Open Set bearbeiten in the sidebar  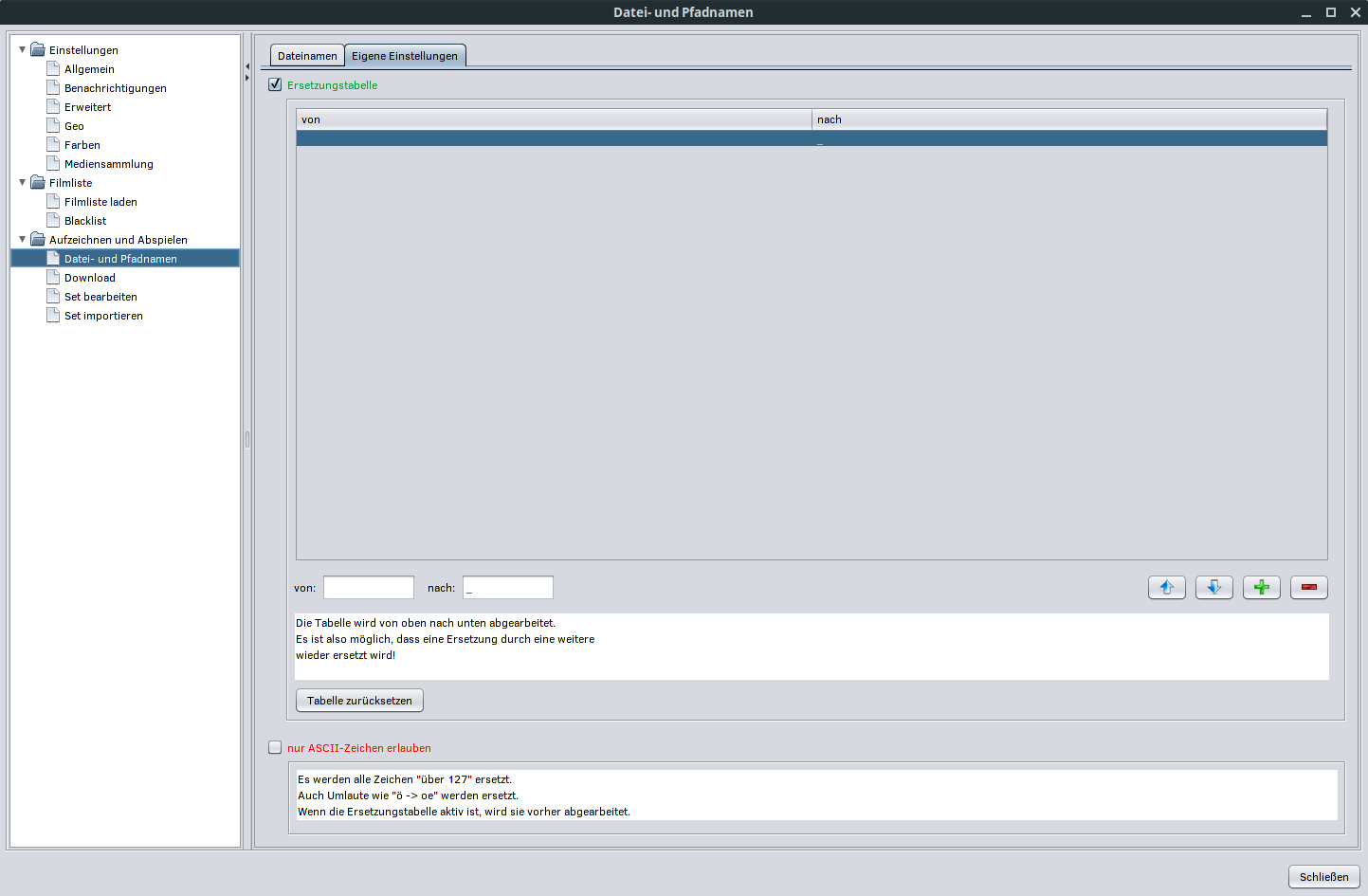(x=100, y=297)
